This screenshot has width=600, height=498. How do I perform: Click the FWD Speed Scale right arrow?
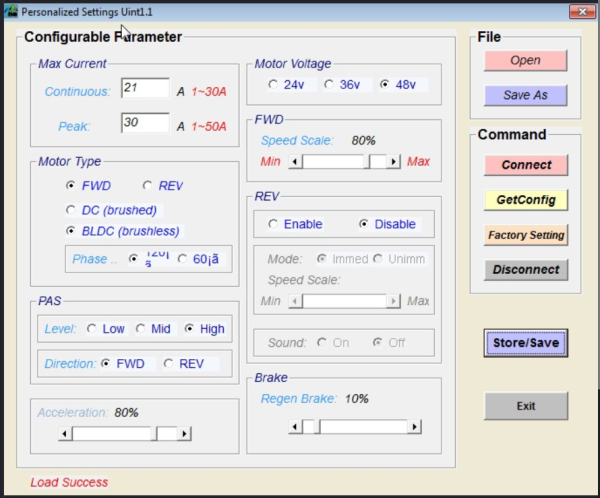(393, 162)
